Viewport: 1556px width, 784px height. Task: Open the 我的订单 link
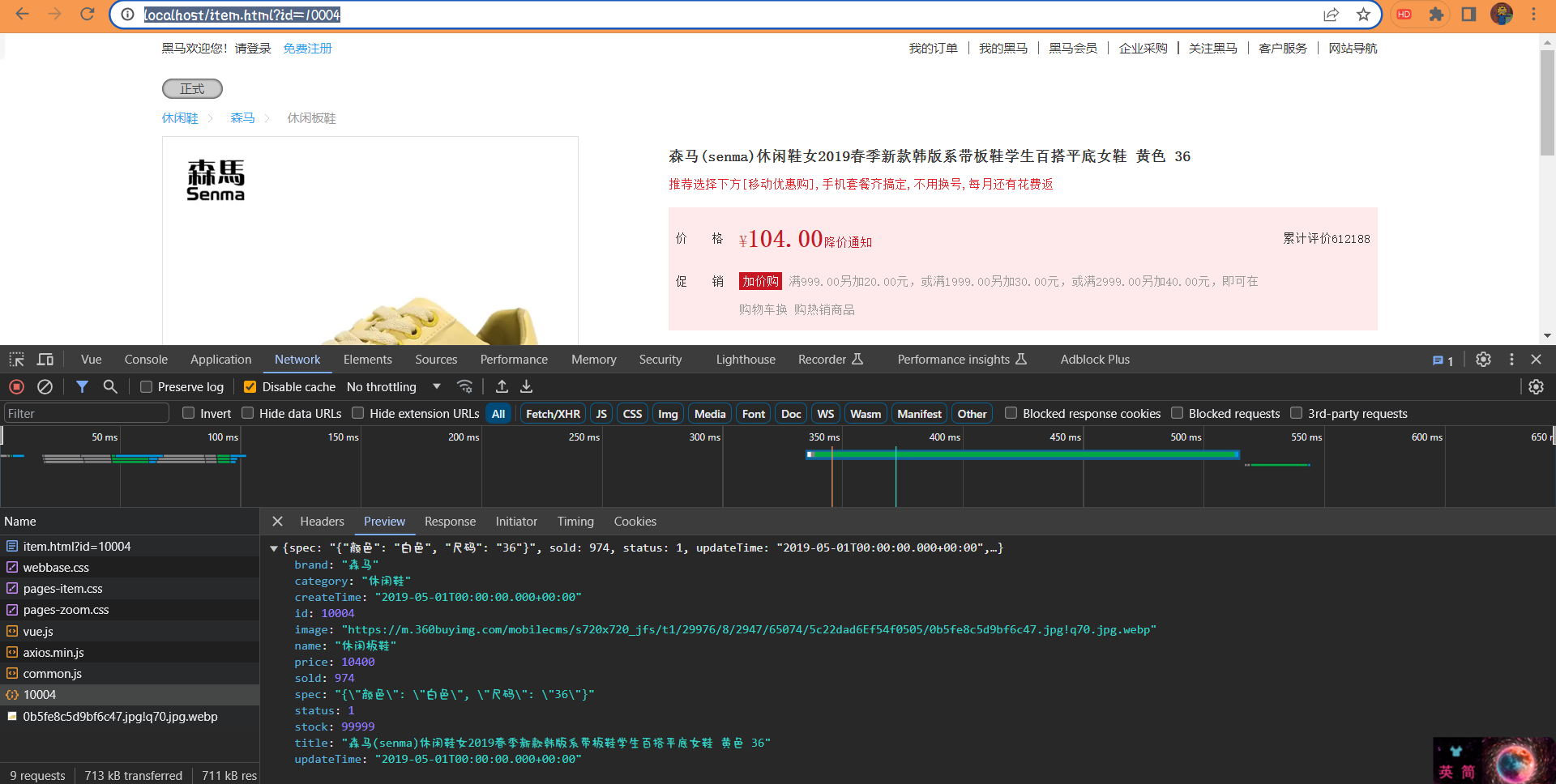click(933, 49)
